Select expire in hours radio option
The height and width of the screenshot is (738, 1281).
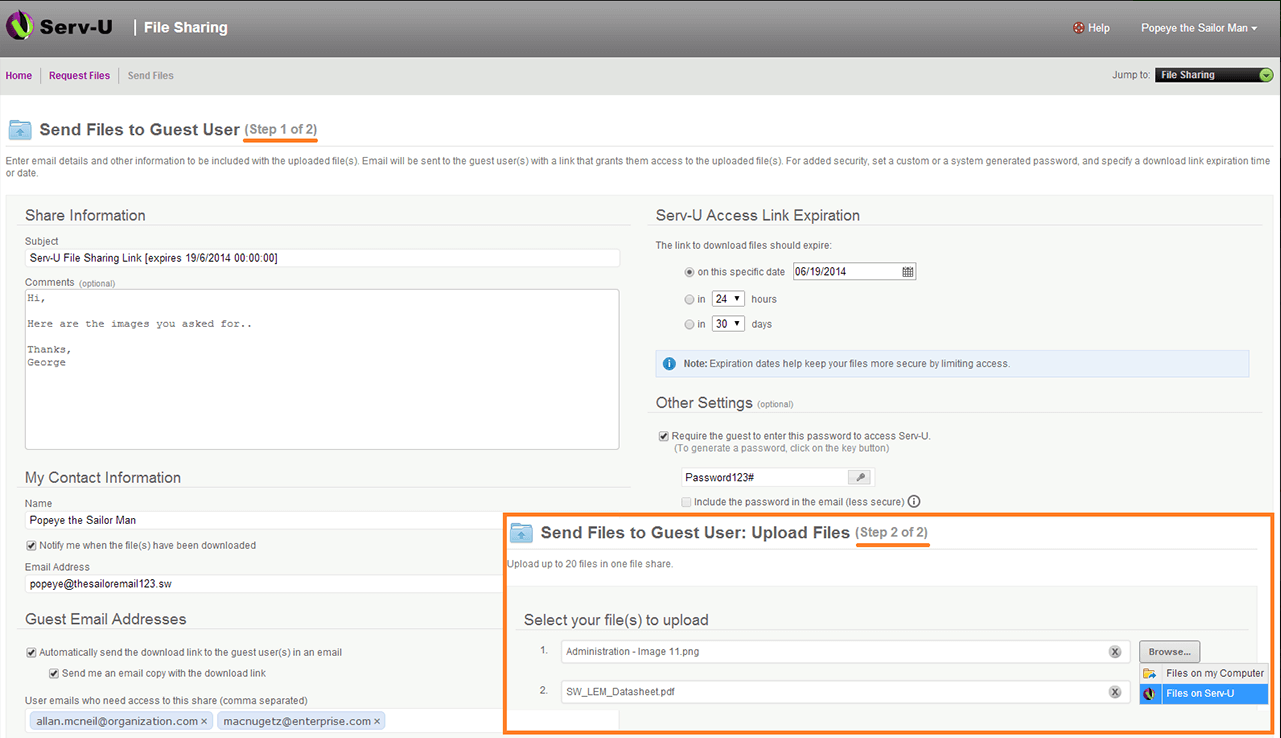[x=690, y=299]
